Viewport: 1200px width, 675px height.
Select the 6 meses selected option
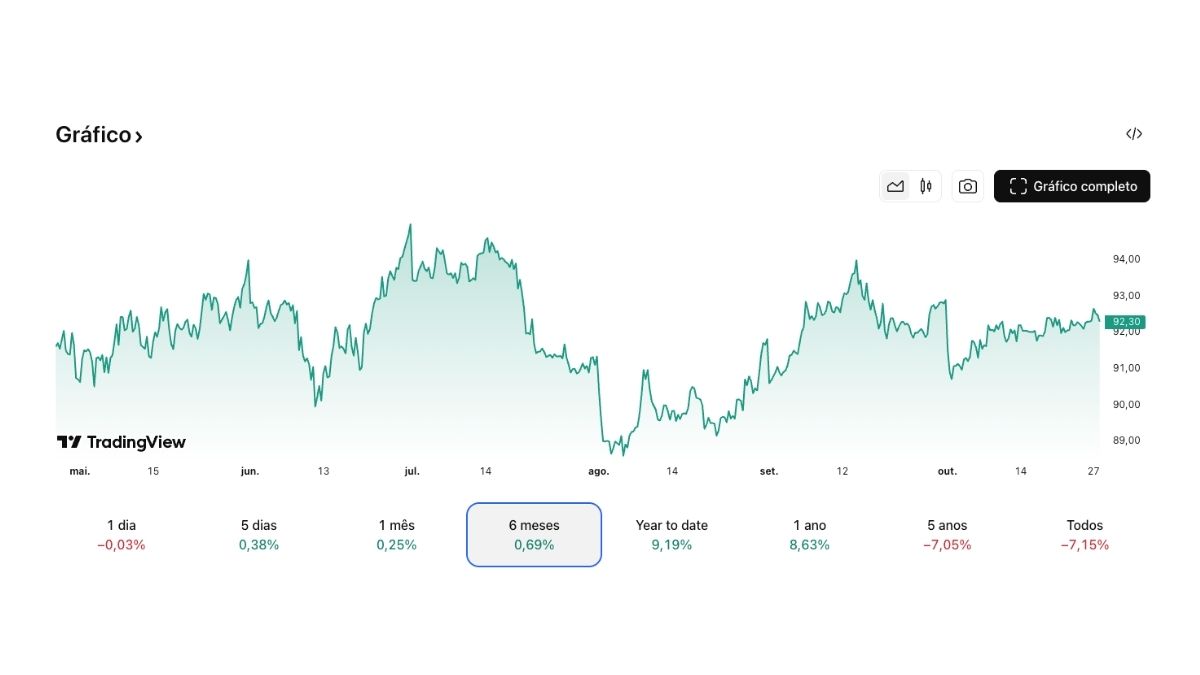pyautogui.click(x=533, y=534)
